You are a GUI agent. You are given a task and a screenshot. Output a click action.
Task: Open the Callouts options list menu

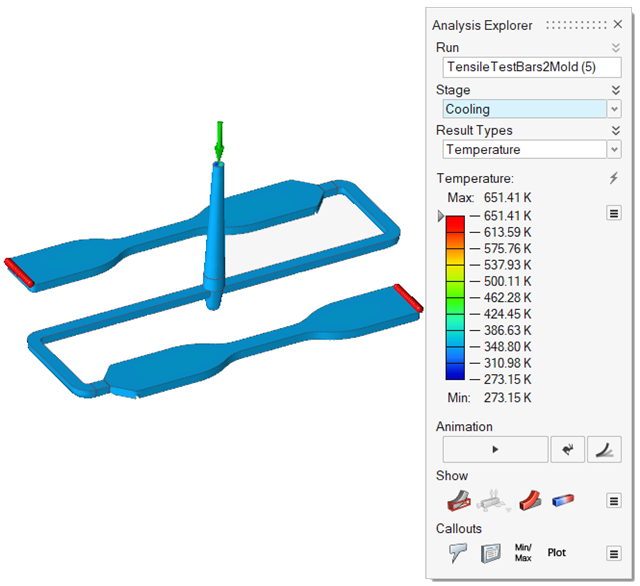(614, 553)
